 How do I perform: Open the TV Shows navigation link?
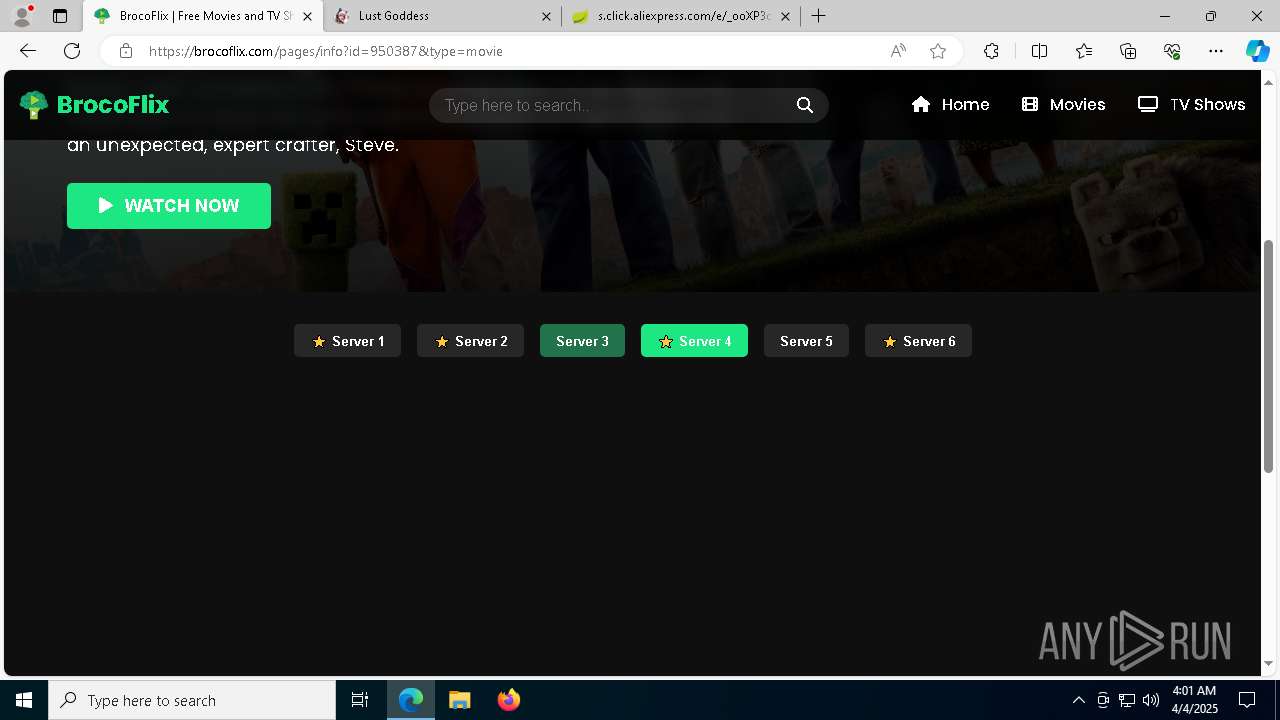click(1191, 104)
